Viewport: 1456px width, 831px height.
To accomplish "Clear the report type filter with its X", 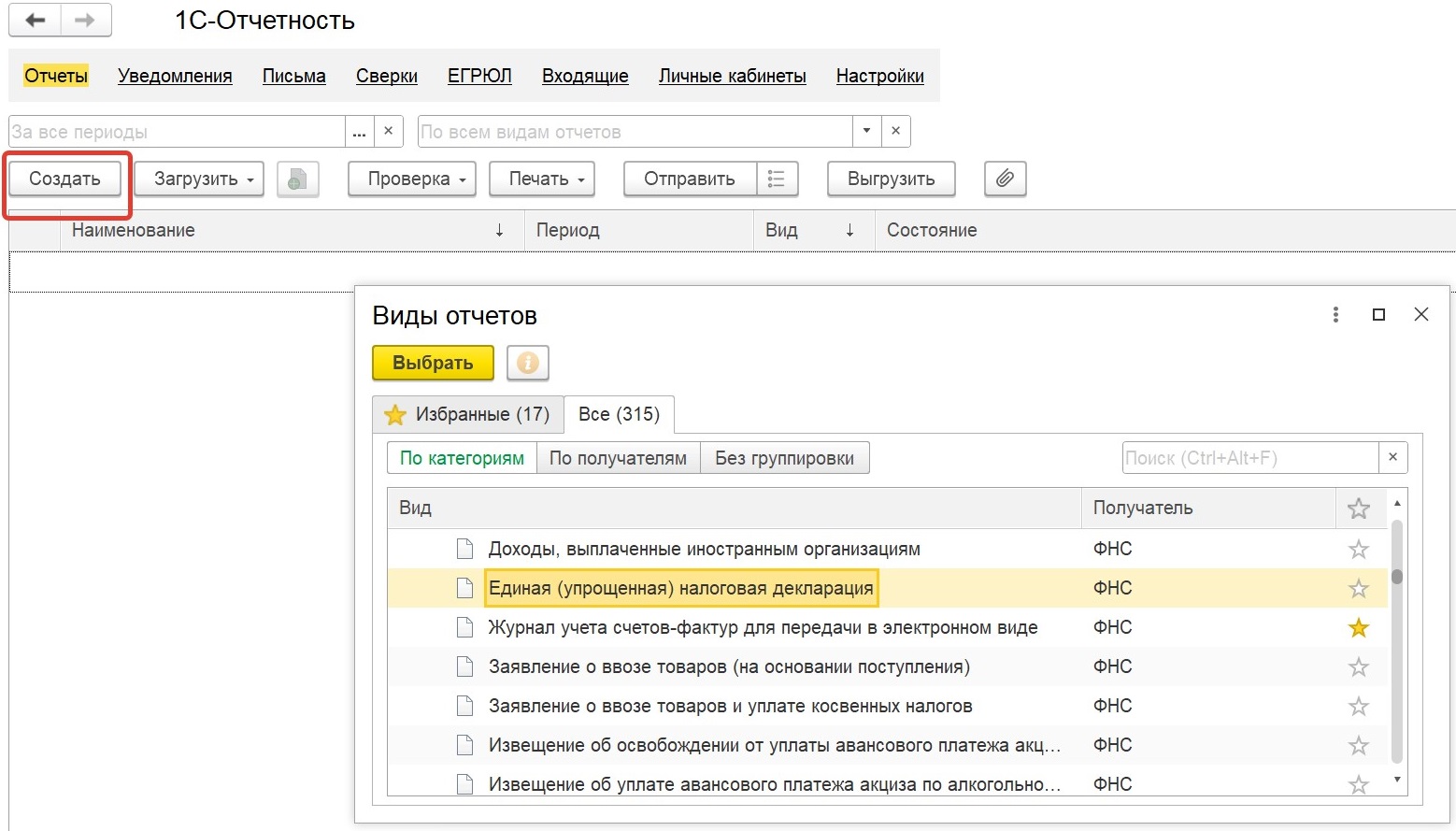I will 896,131.
